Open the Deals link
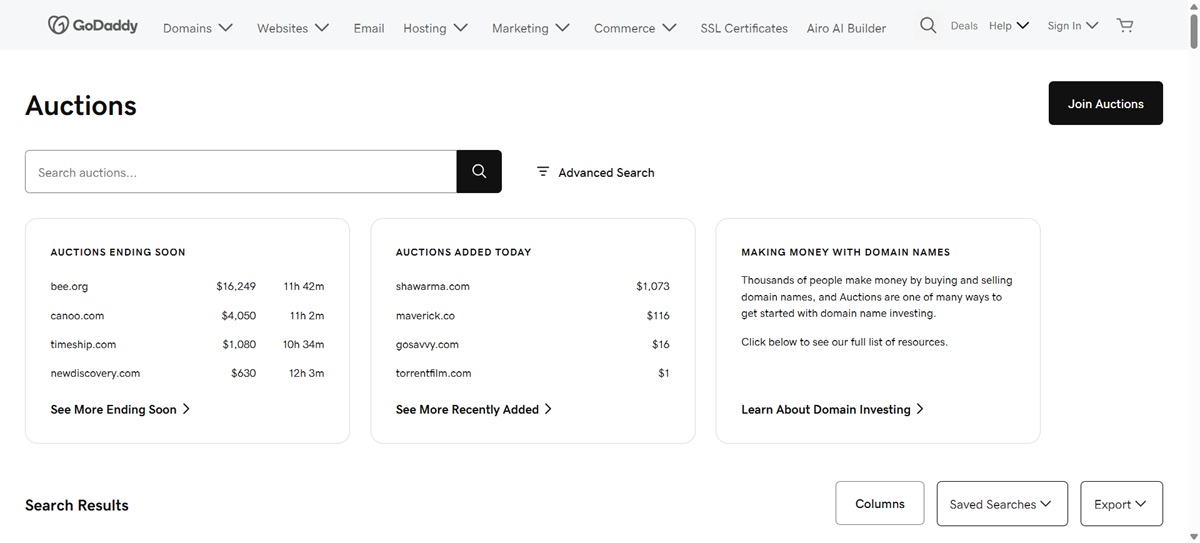The height and width of the screenshot is (543, 1200). click(964, 26)
